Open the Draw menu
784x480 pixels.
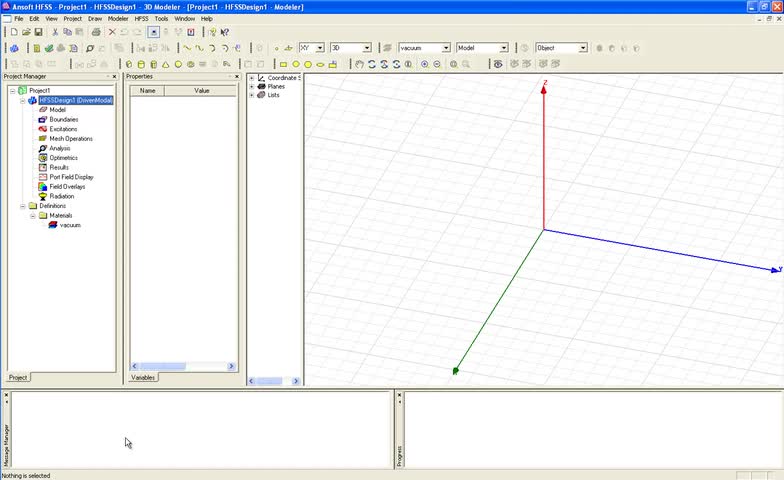click(x=95, y=18)
